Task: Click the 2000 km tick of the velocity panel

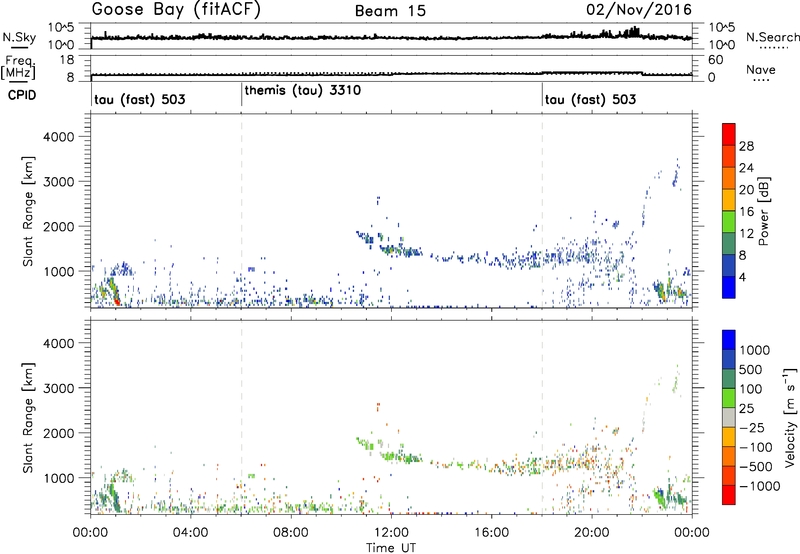Action: 59,433
